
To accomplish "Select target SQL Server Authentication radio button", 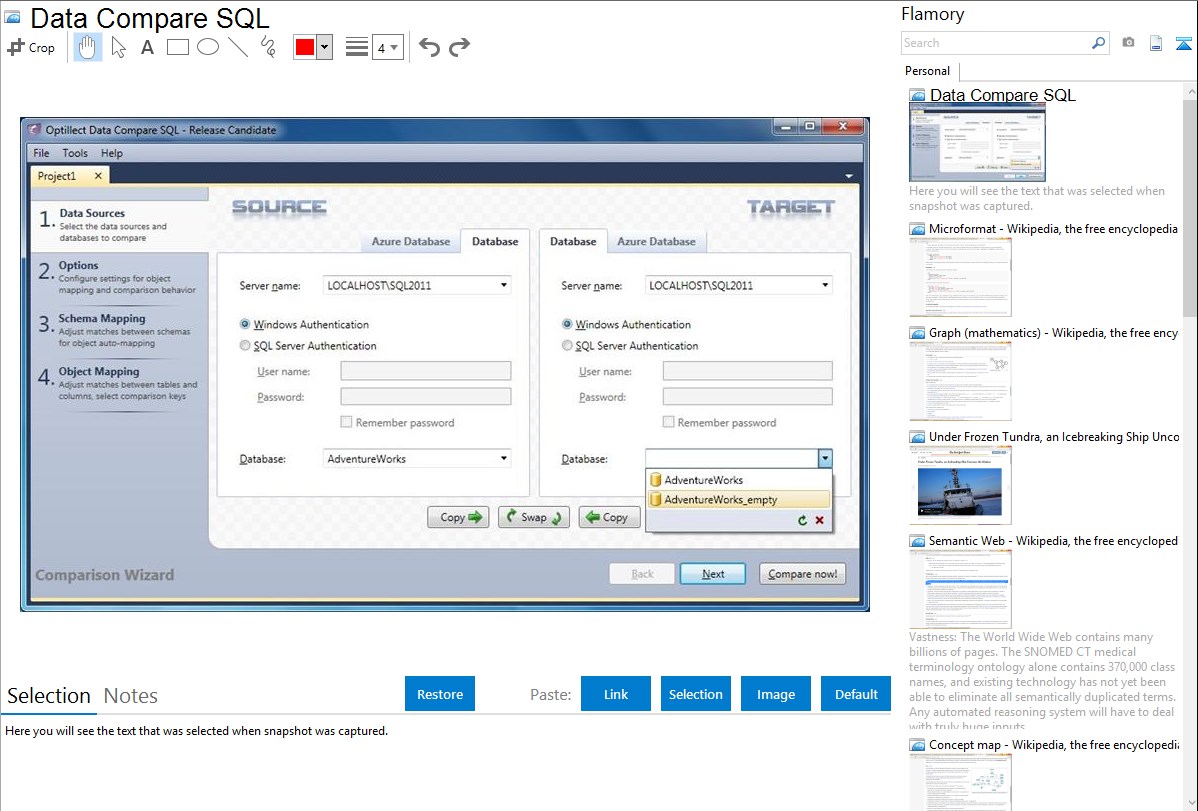I will click(x=567, y=345).
